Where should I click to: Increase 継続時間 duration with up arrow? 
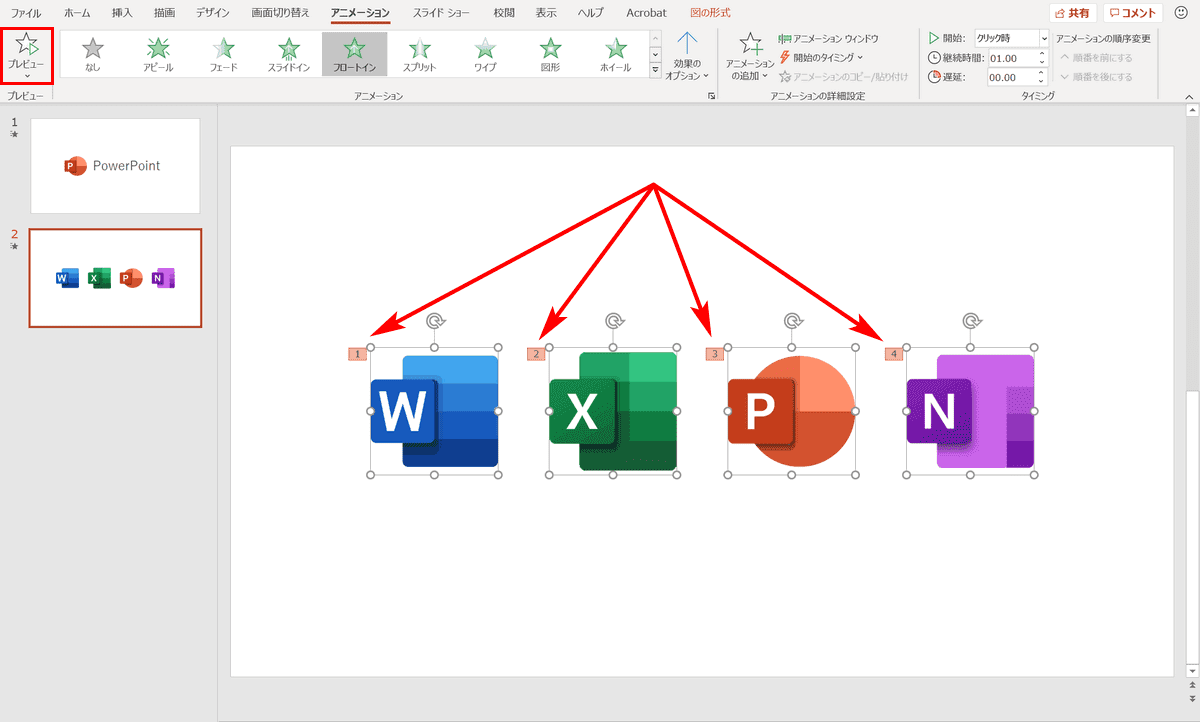(1043, 54)
